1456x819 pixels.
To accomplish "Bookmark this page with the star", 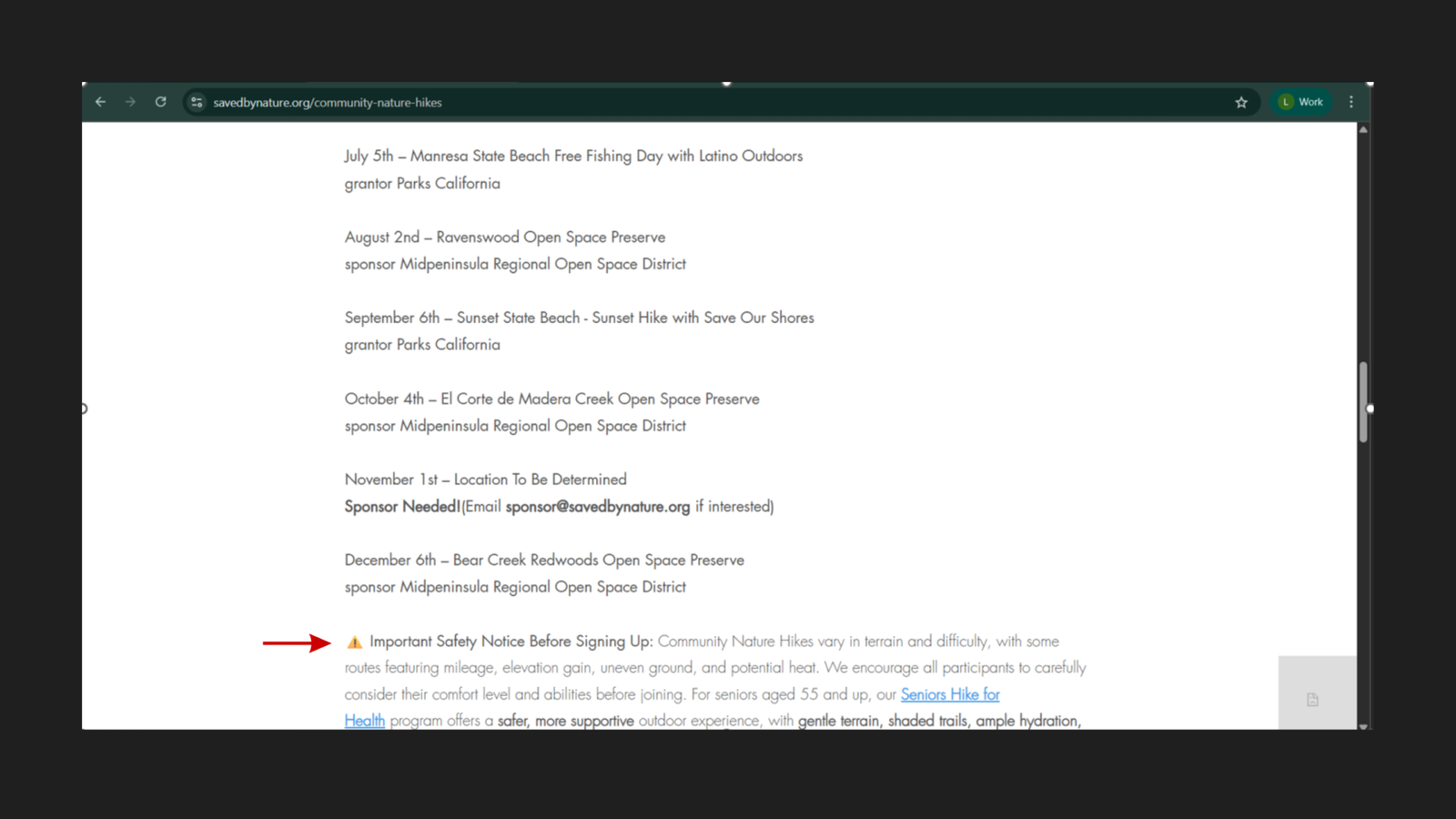I will (1241, 102).
